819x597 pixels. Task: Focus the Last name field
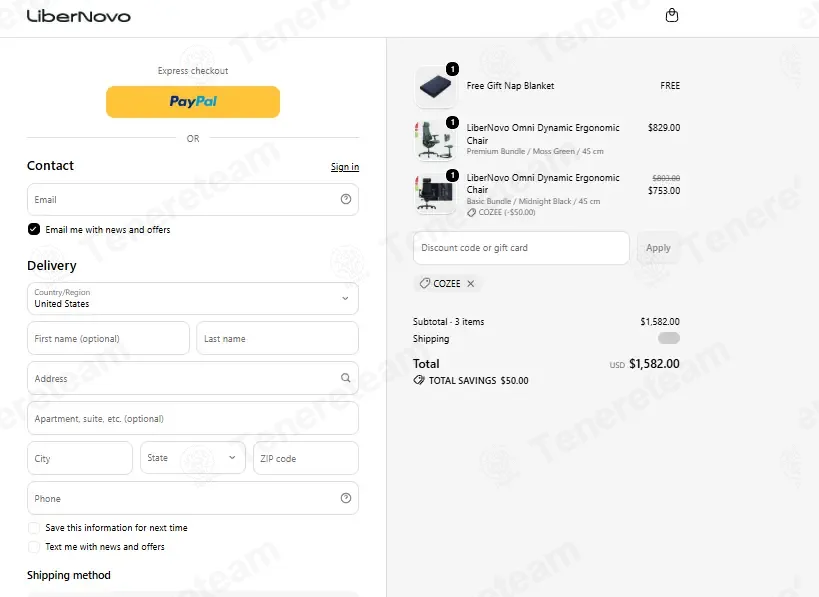[277, 338]
